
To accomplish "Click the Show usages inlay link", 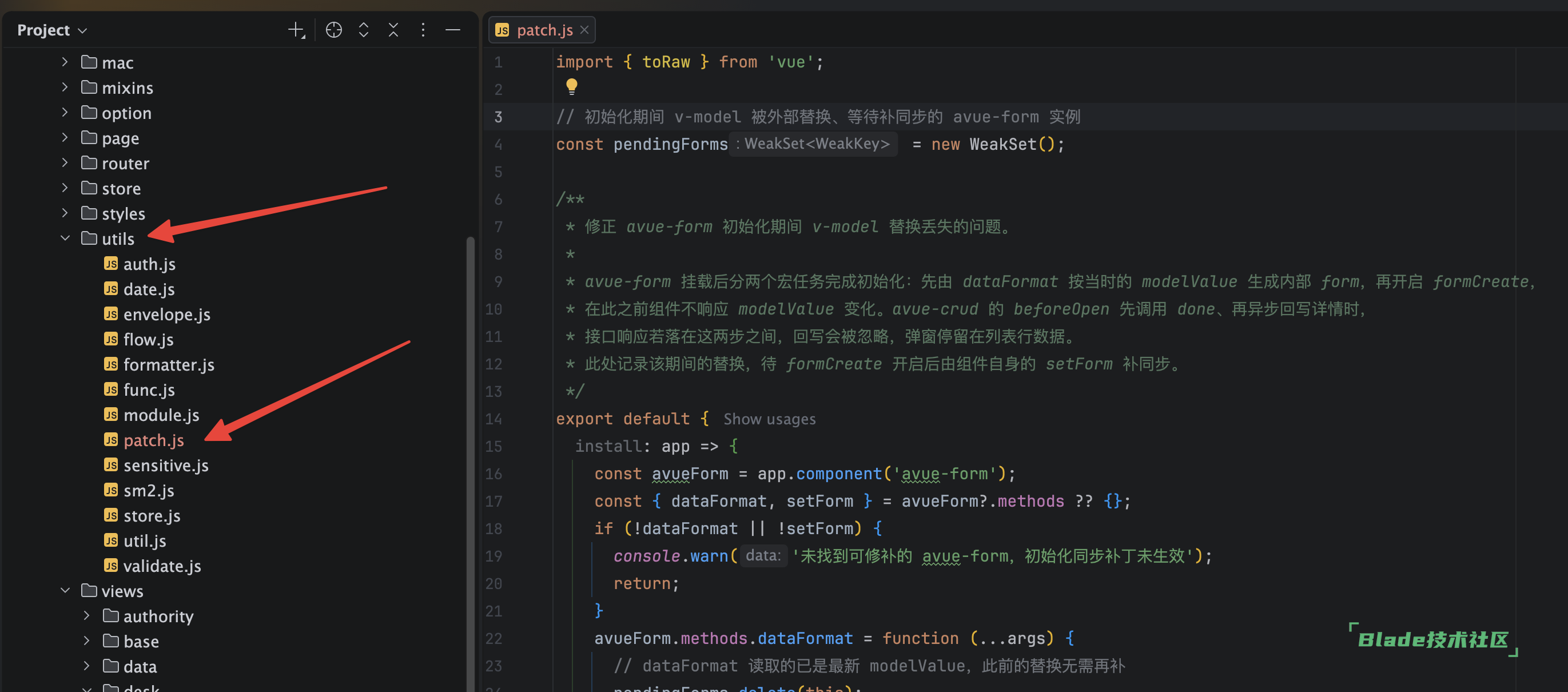I will click(769, 419).
